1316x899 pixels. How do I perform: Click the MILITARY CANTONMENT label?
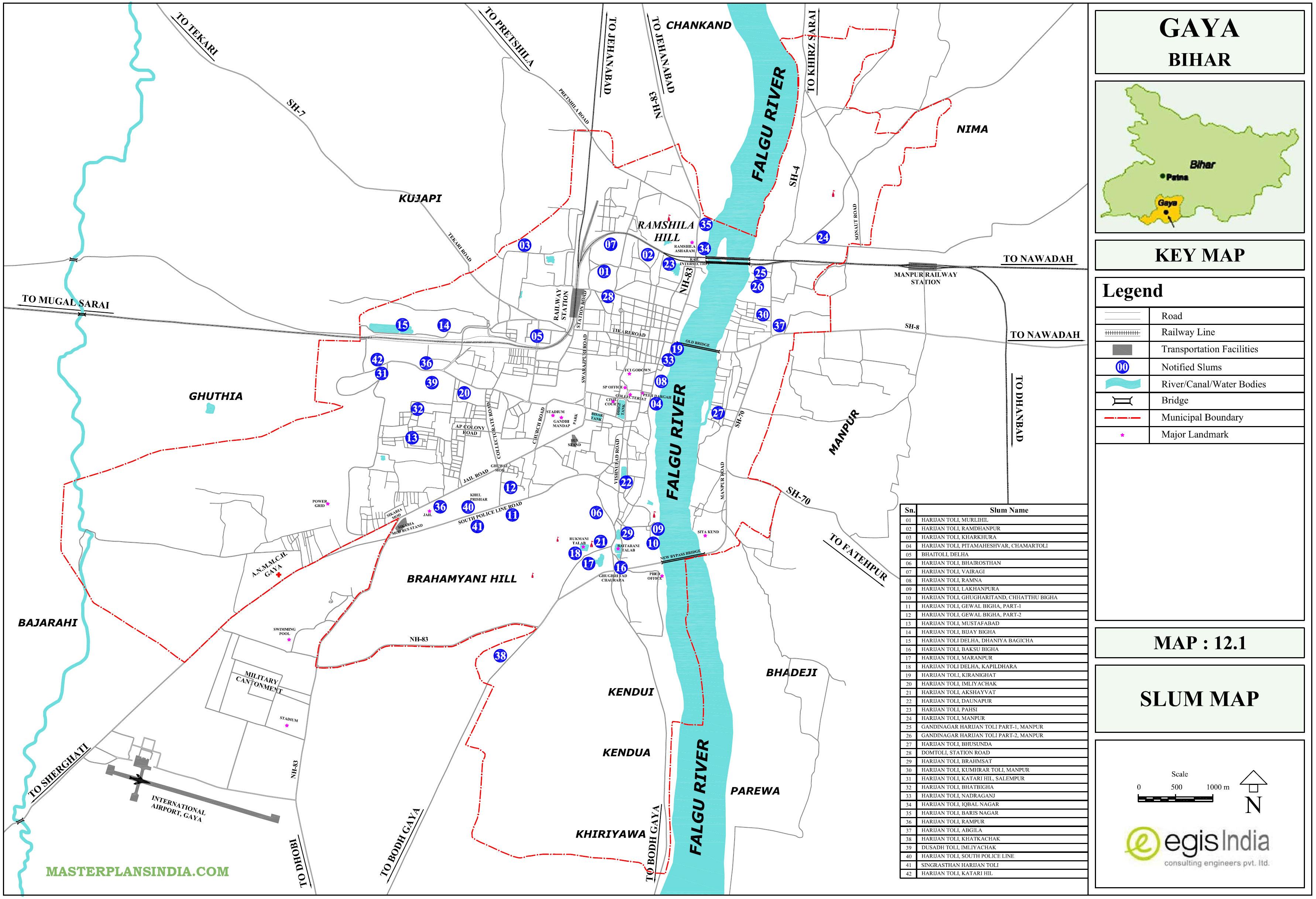click(260, 683)
